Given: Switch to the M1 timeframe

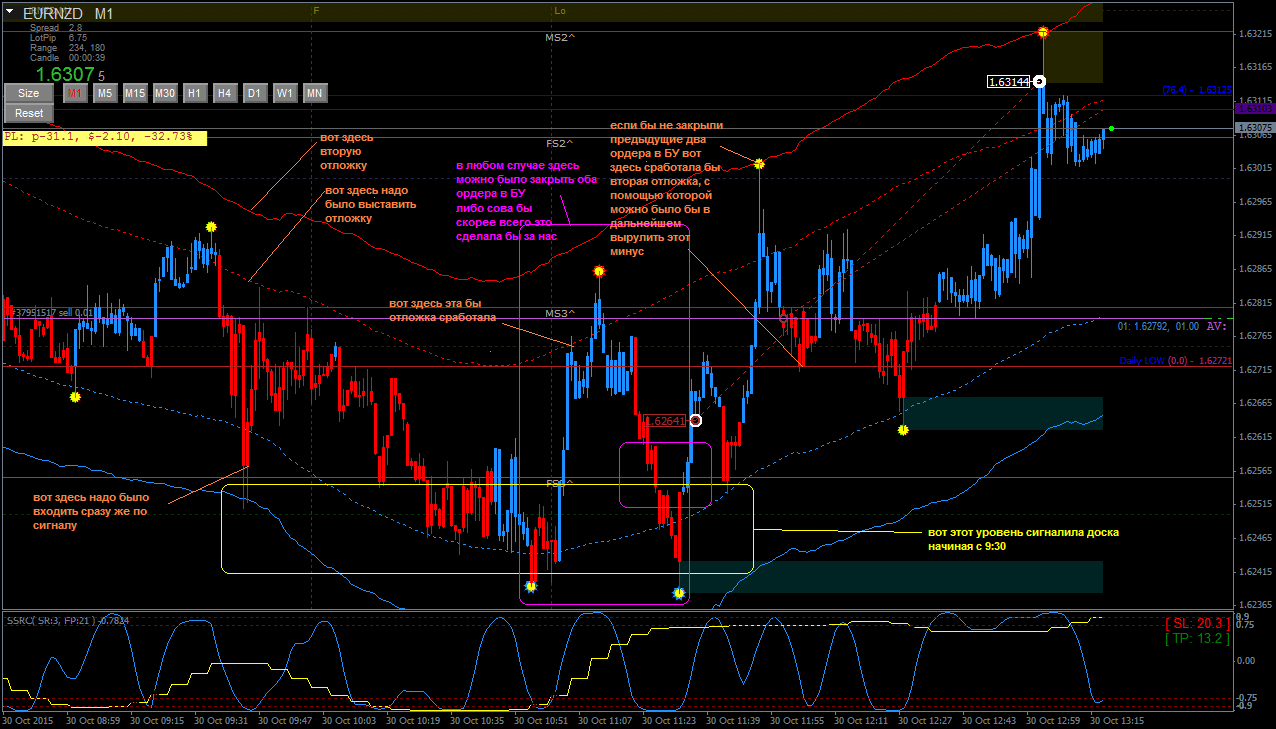Looking at the screenshot, I should coord(75,93).
